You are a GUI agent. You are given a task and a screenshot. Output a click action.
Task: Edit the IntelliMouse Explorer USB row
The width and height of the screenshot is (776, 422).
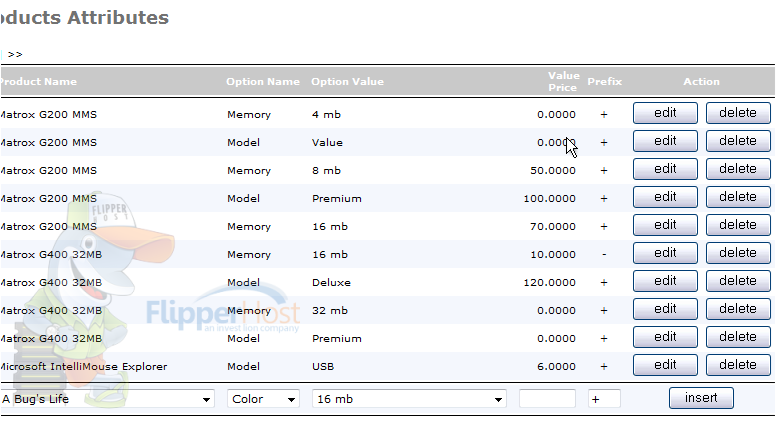pyautogui.click(x=665, y=365)
